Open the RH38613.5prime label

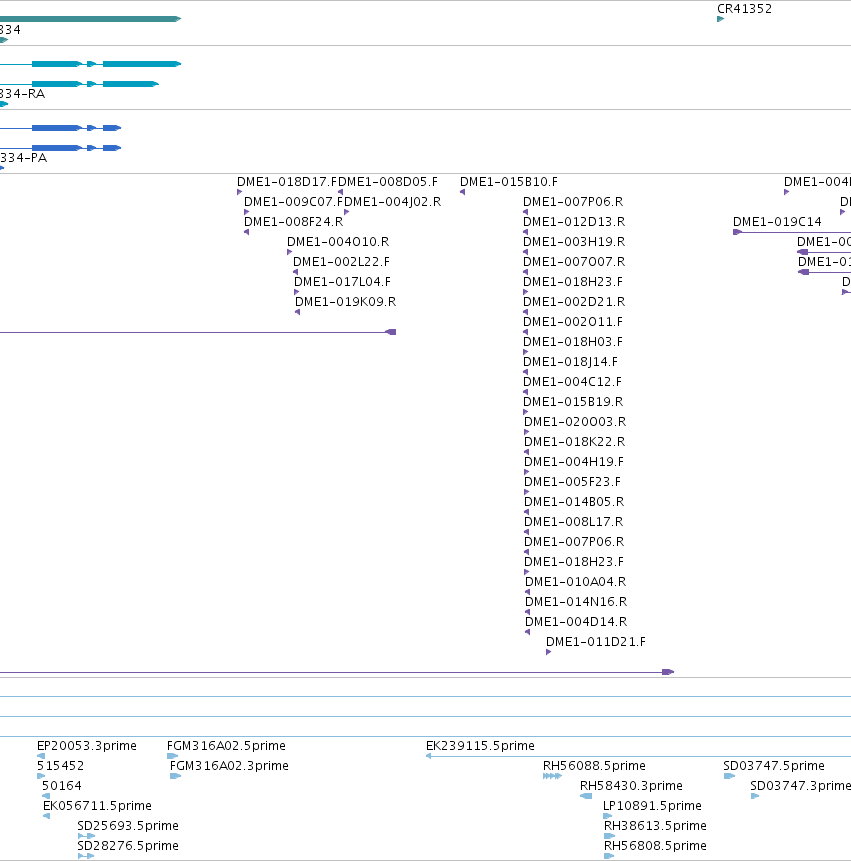(x=656, y=826)
